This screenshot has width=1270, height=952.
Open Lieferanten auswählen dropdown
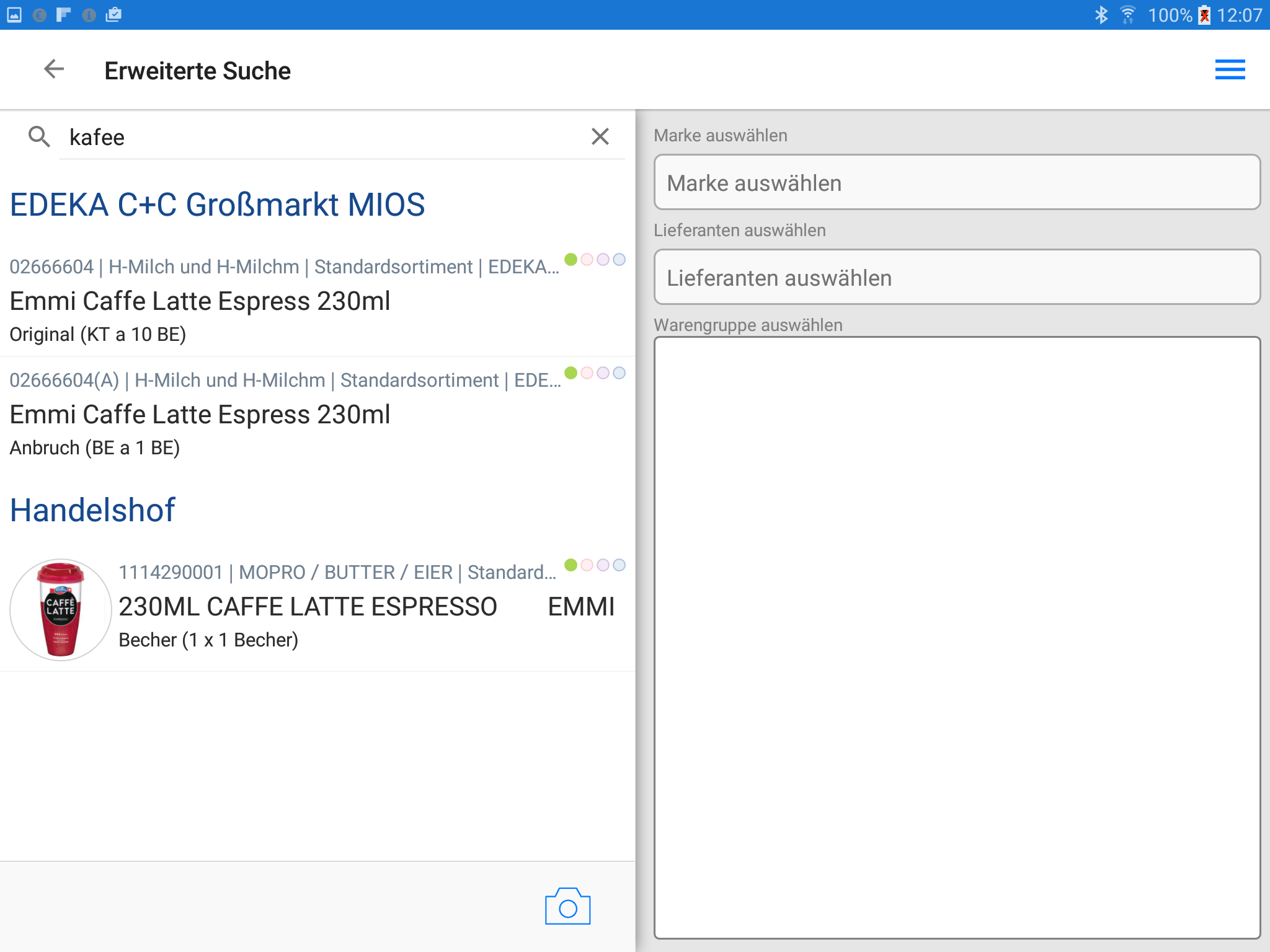pyautogui.click(x=956, y=278)
